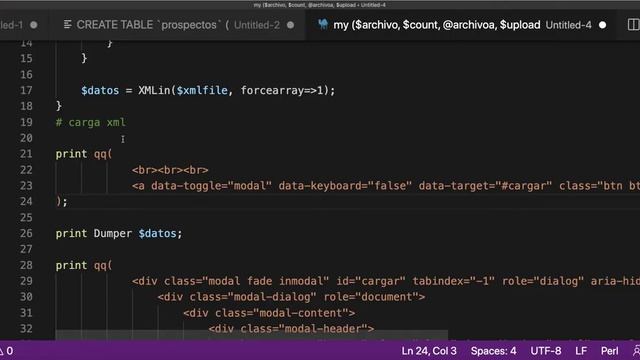The width and height of the screenshot is (640, 360).
Task: Click line number 28 in gutter
Action: (26, 265)
